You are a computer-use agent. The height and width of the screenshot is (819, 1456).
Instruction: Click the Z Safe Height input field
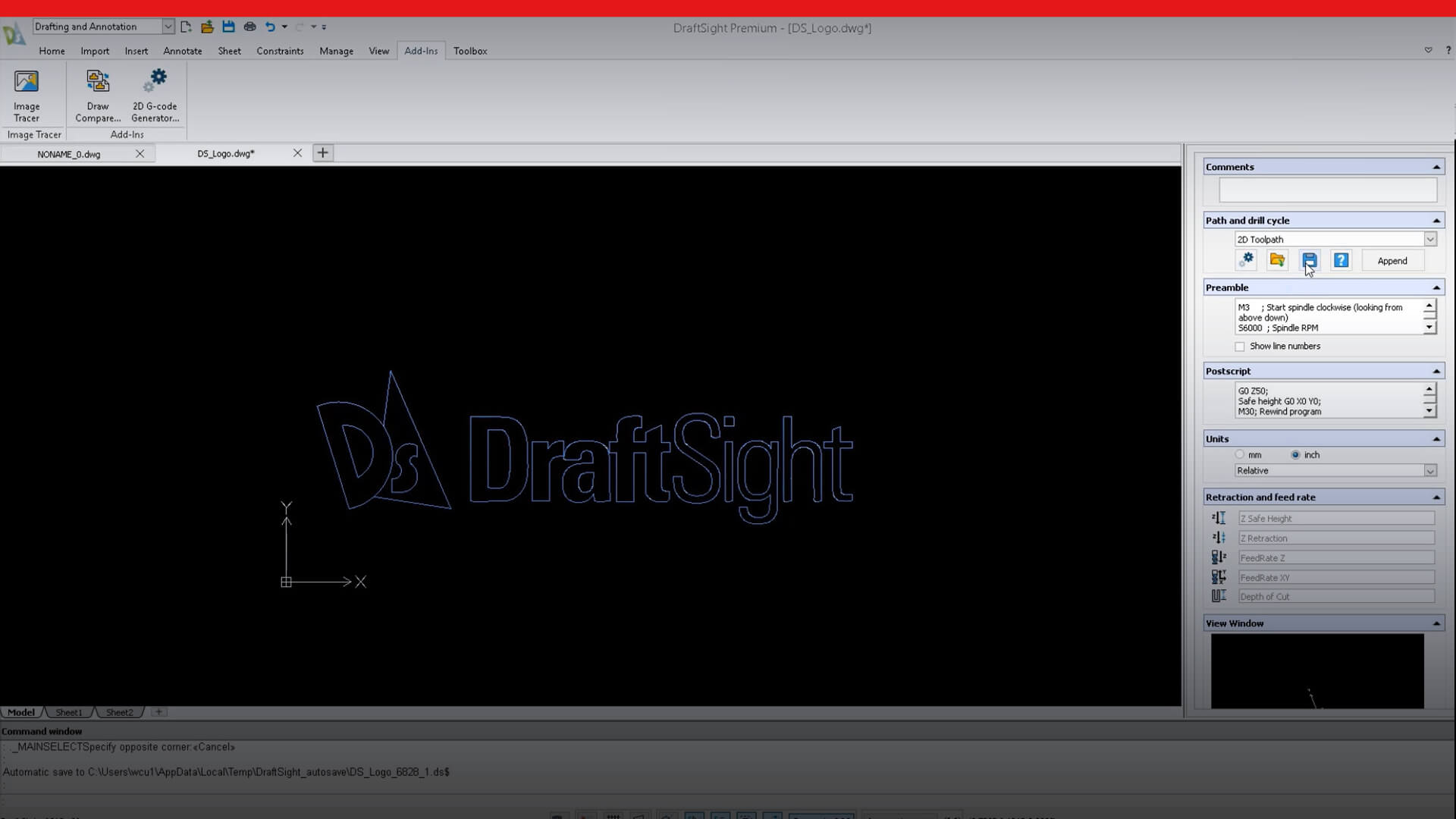pos(1336,519)
